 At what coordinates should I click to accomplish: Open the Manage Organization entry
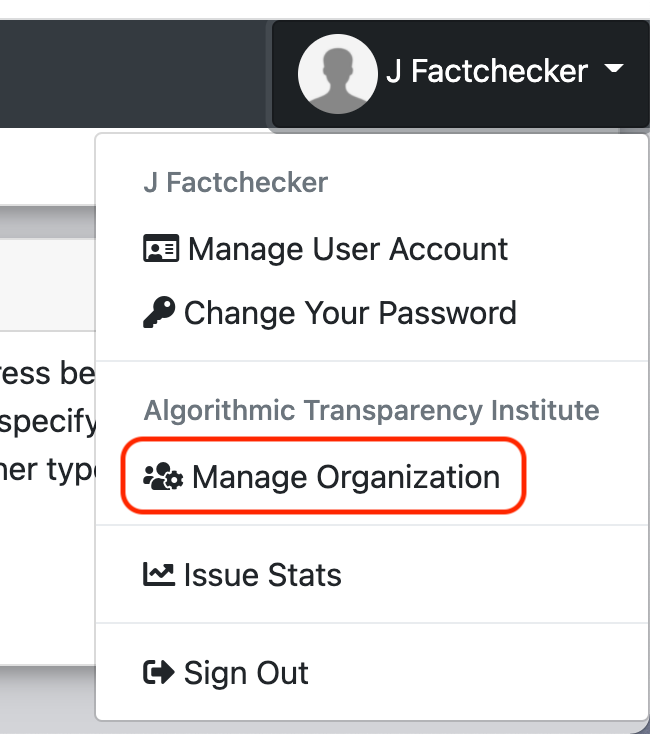click(x=345, y=477)
